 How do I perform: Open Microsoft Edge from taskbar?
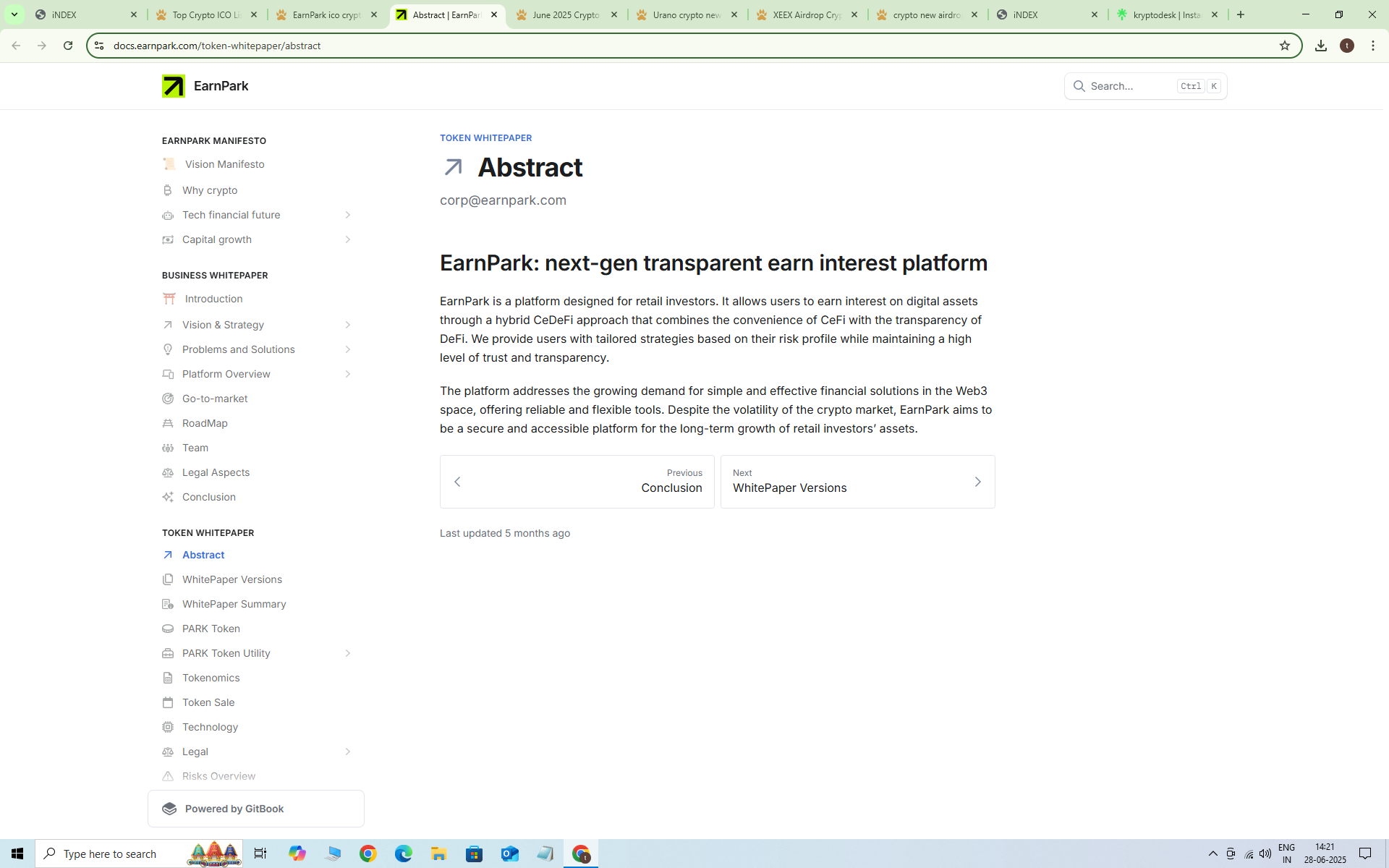[403, 854]
